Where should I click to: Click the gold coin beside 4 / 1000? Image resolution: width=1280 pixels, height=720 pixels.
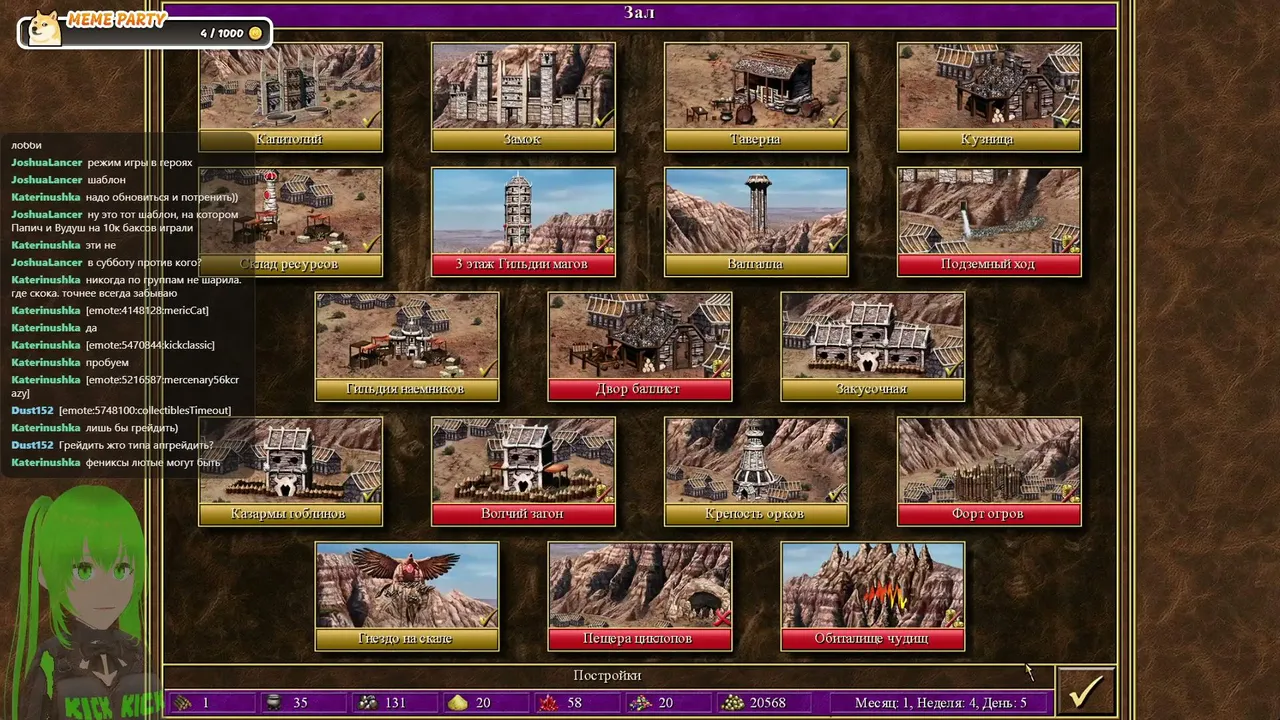click(x=255, y=33)
